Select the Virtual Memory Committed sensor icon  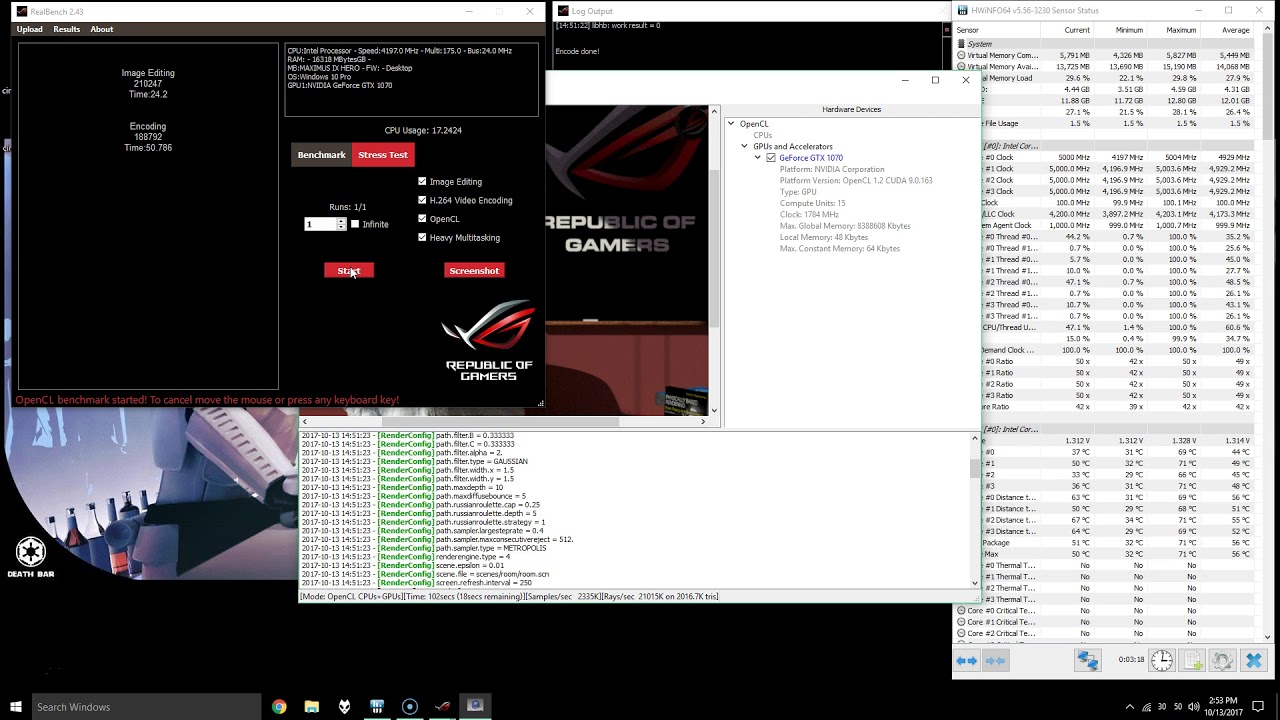click(962, 56)
